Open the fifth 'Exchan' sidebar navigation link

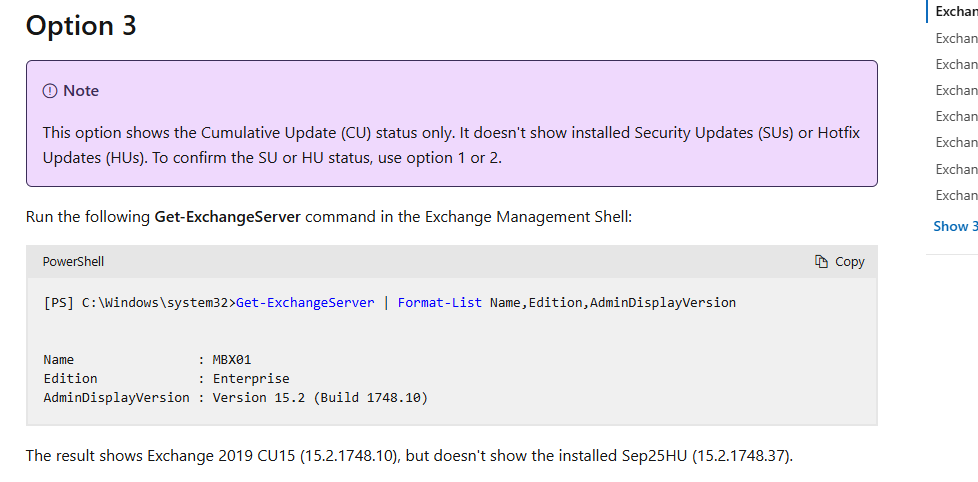956,116
